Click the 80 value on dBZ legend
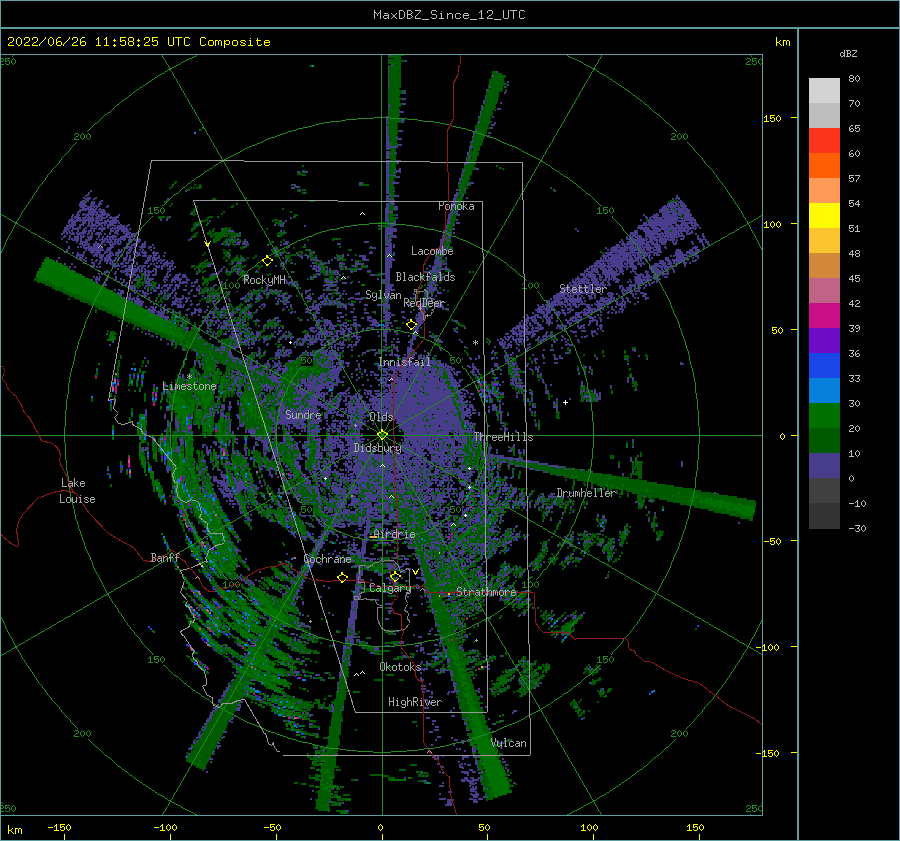The width and height of the screenshot is (900, 841). coord(854,79)
